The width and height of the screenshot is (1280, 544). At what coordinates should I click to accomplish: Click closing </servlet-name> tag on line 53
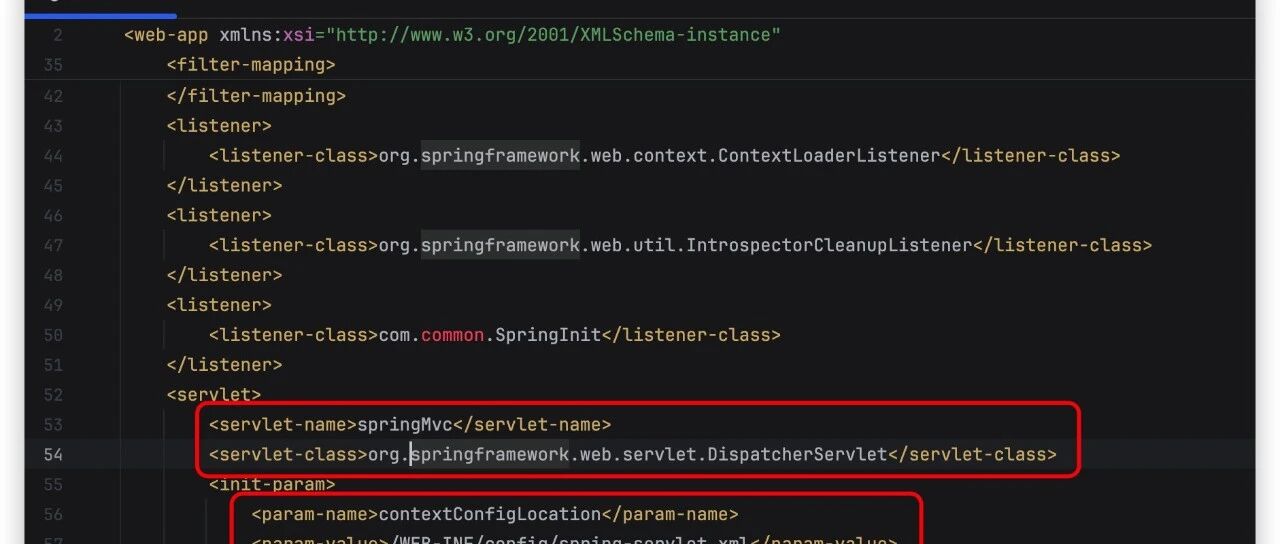tap(532, 425)
